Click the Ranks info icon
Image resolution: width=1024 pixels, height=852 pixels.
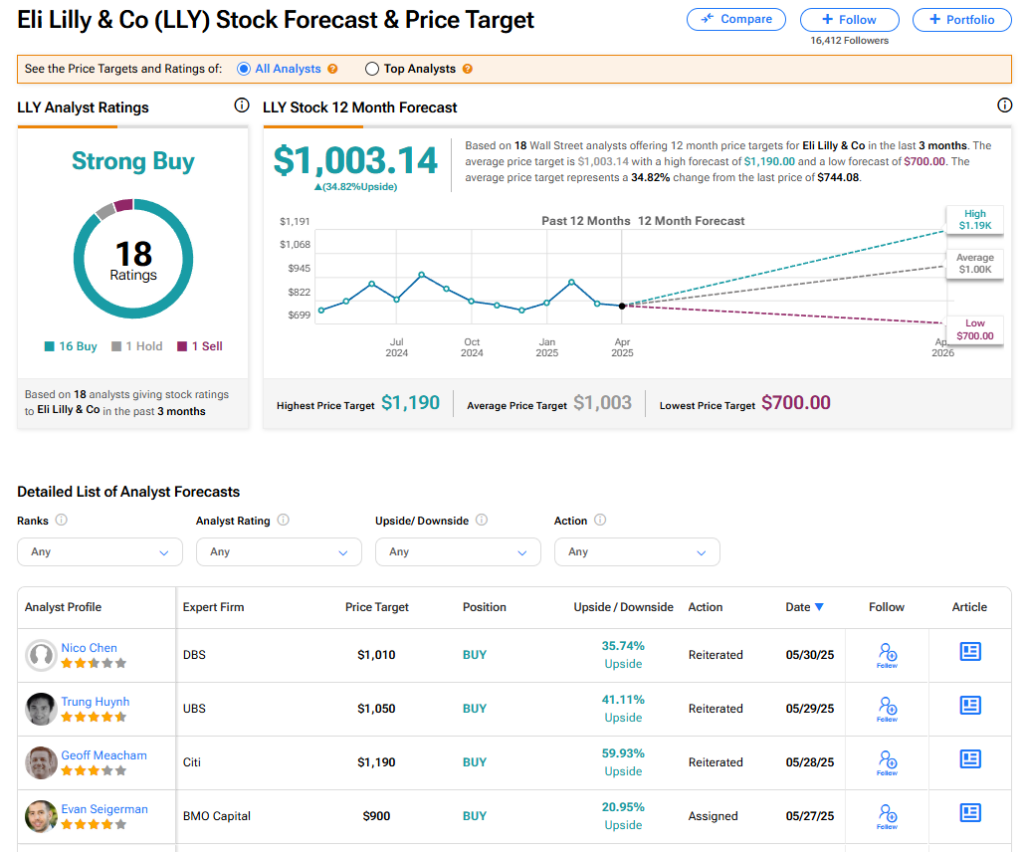click(61, 520)
